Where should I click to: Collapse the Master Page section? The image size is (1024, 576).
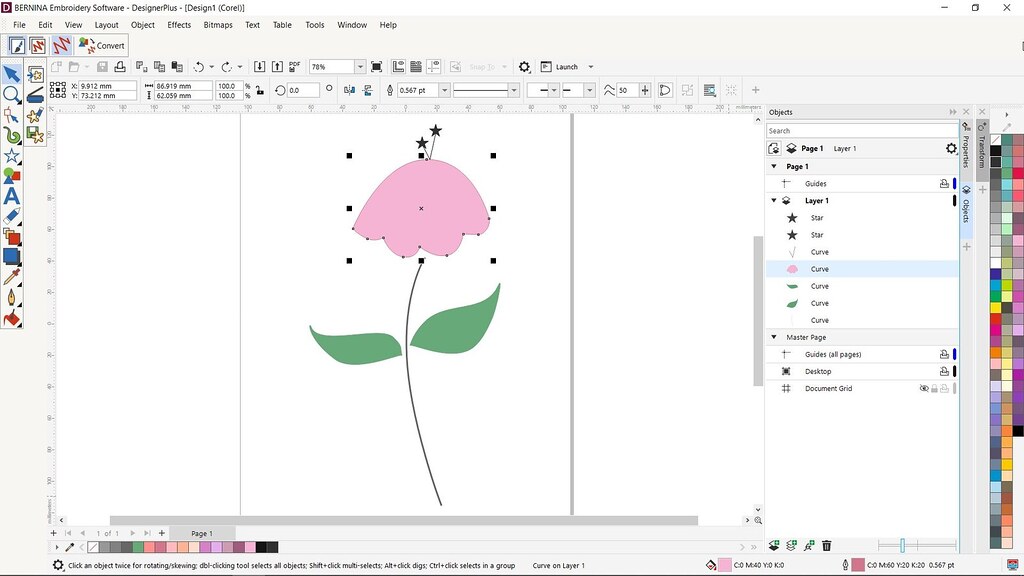[x=774, y=337]
